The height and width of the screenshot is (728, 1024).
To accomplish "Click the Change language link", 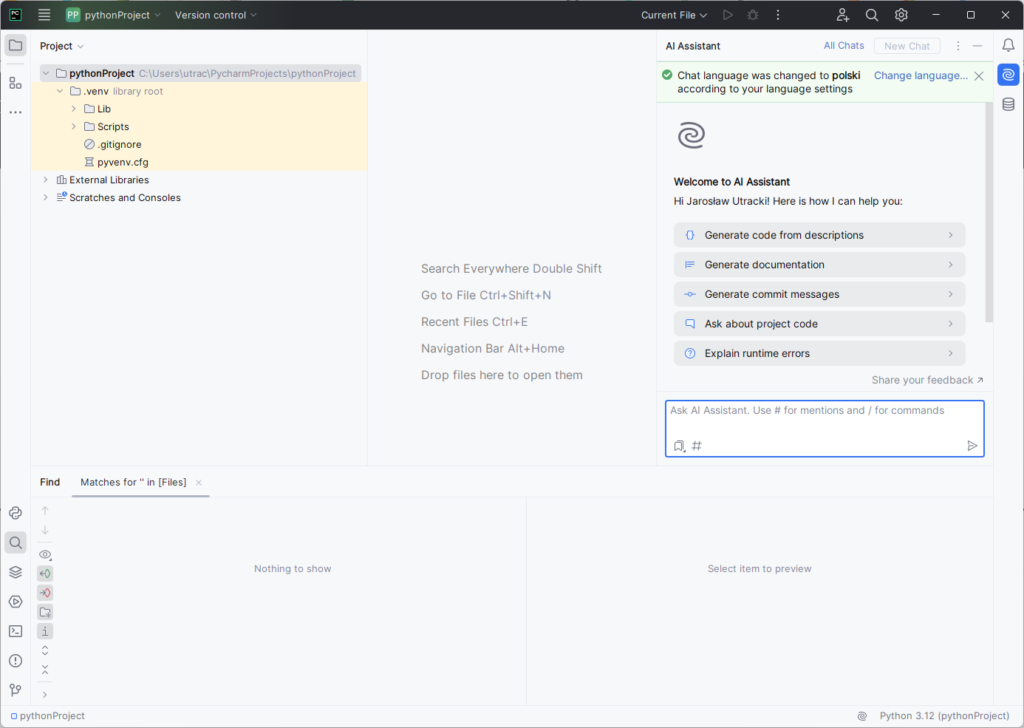I will [920, 75].
